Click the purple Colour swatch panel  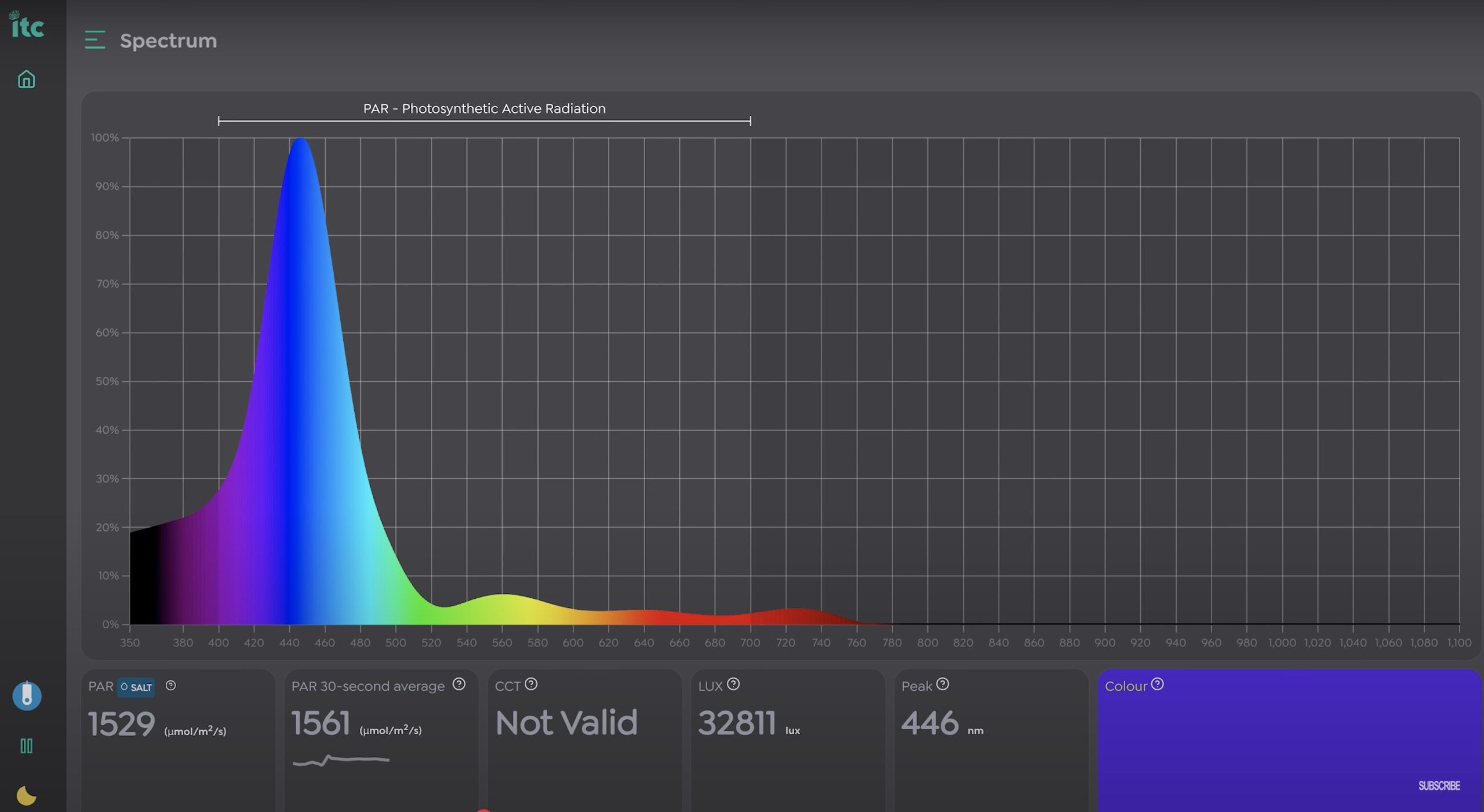click(1290, 741)
